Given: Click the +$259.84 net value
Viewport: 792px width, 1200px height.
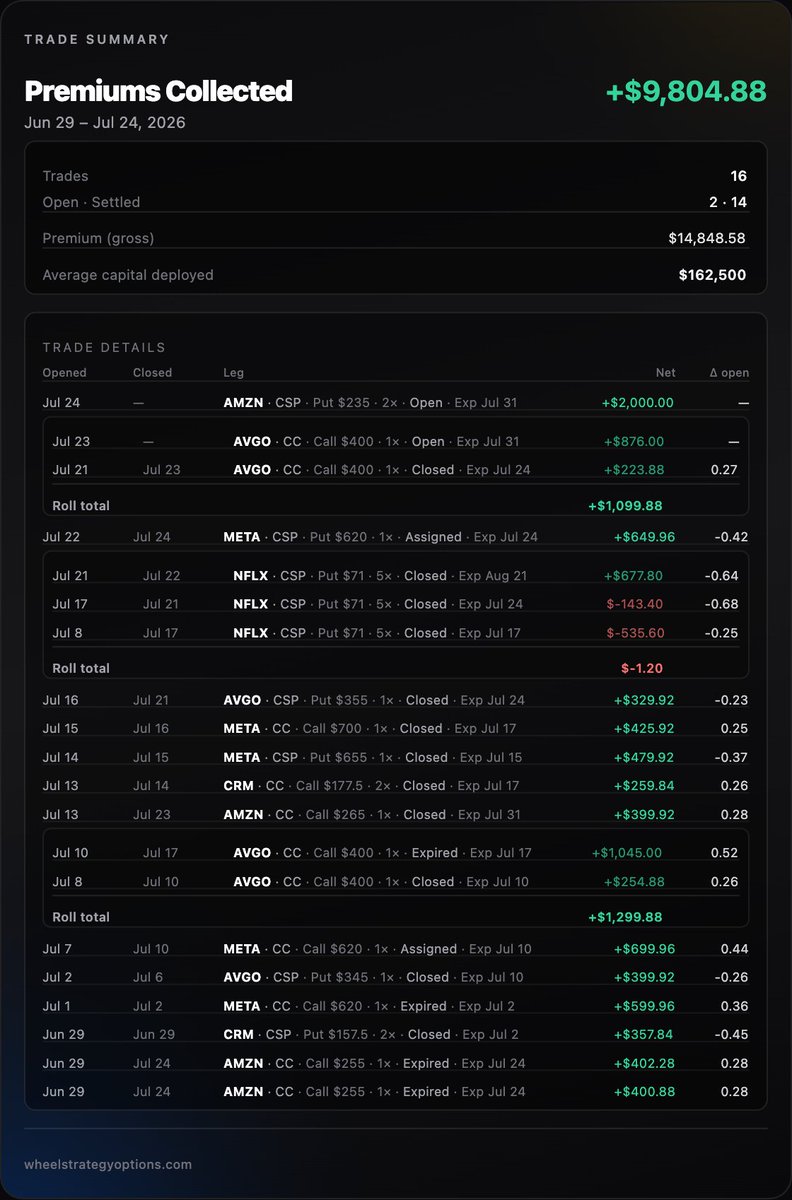Looking at the screenshot, I should (x=644, y=786).
